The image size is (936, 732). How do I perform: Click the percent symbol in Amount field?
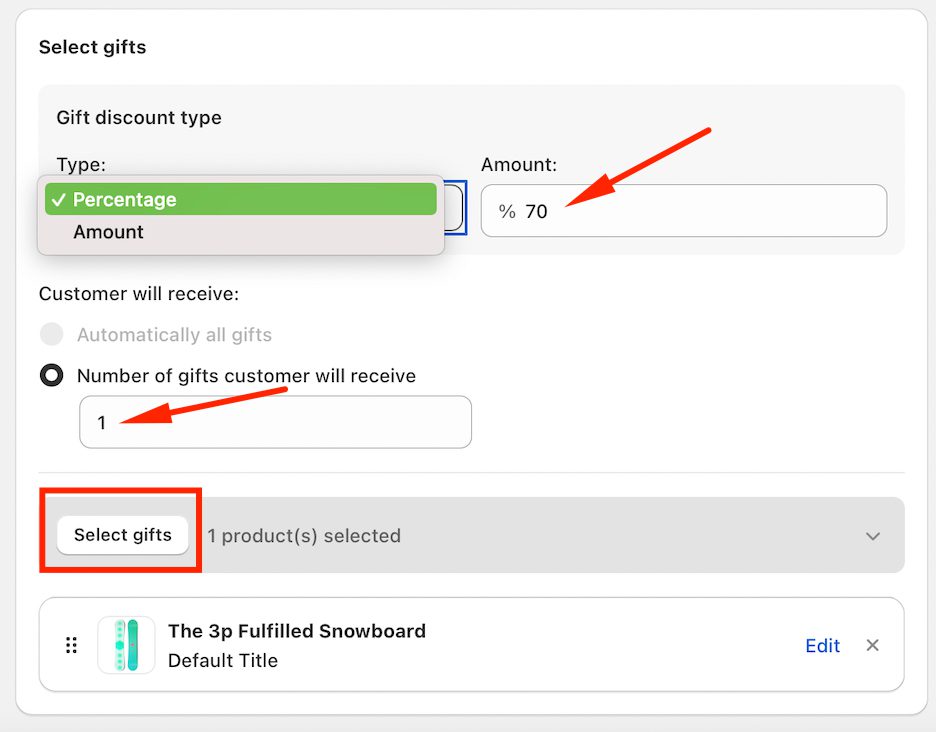coord(507,212)
